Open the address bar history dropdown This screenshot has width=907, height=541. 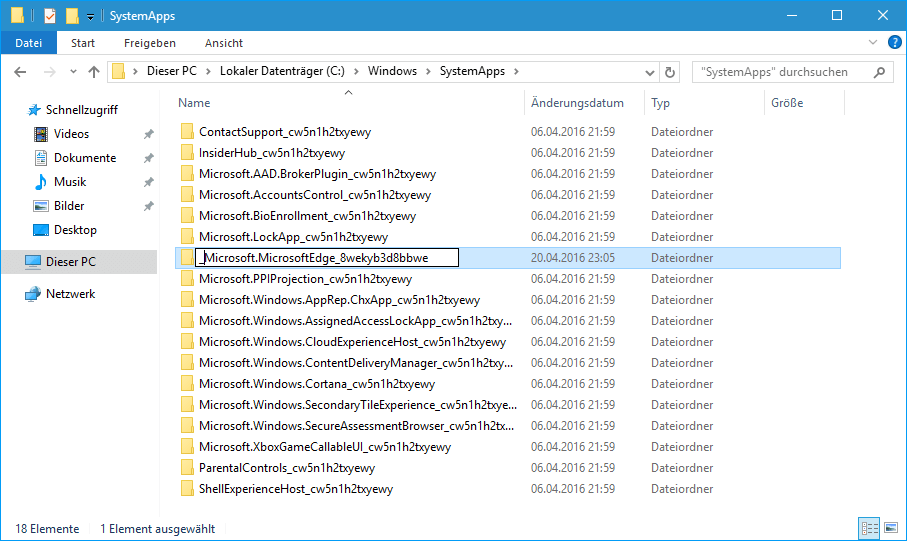tap(650, 72)
